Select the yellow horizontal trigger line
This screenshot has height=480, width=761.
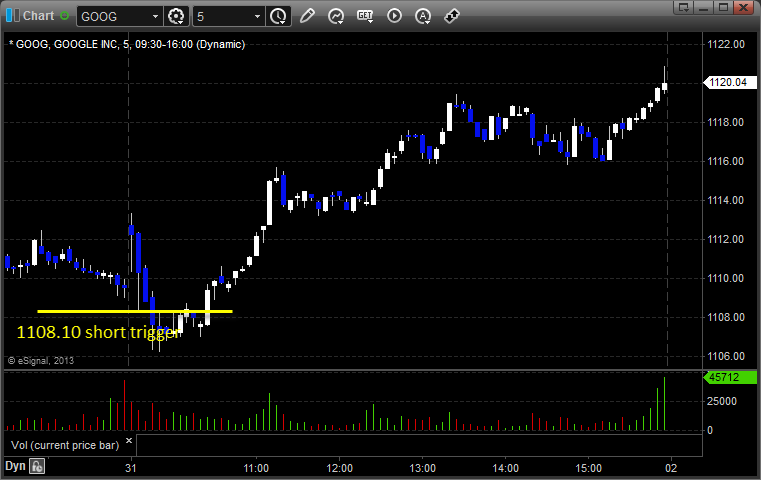click(135, 311)
